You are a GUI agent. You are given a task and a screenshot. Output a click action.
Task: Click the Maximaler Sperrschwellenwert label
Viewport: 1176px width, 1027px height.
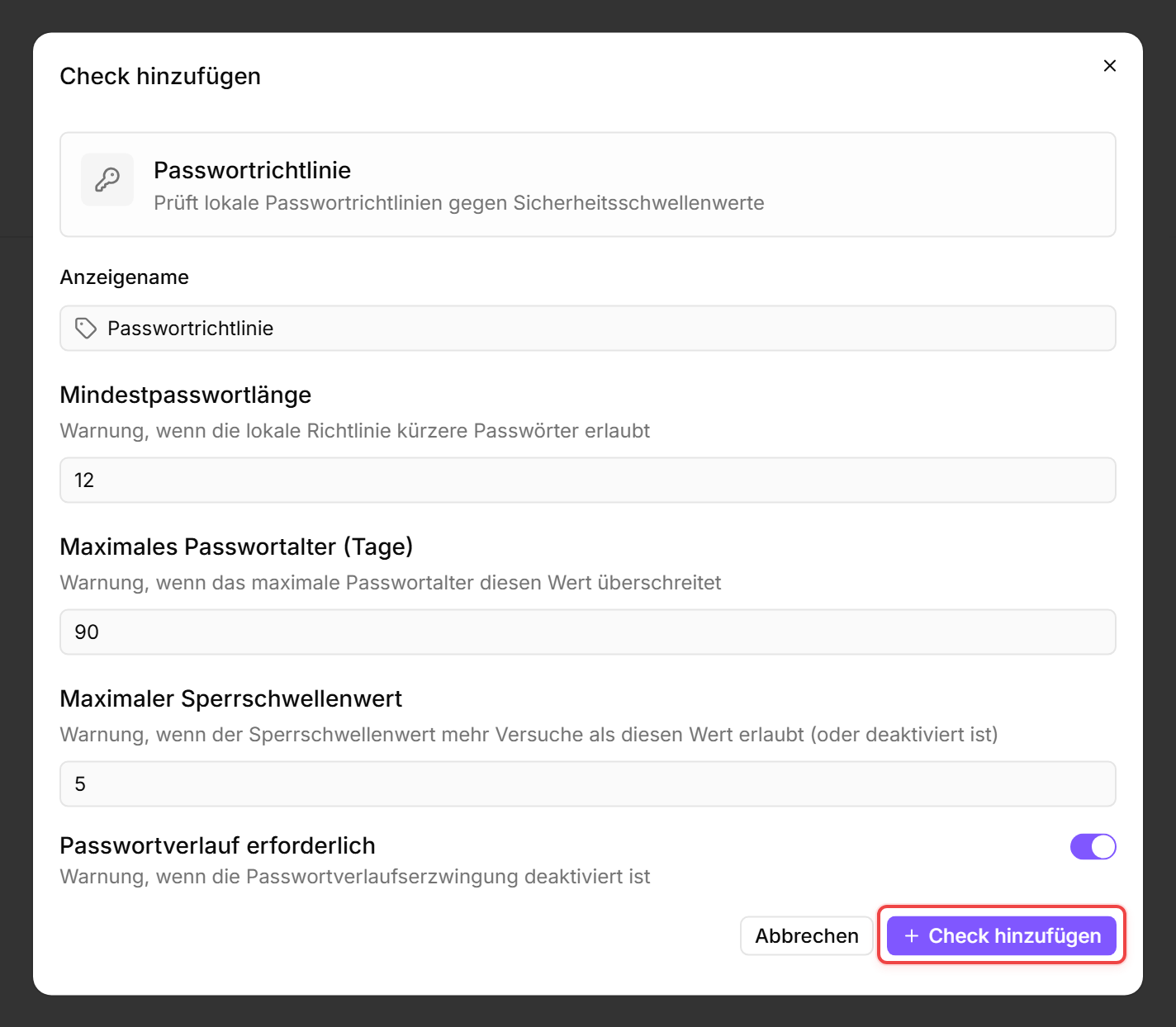(x=231, y=698)
